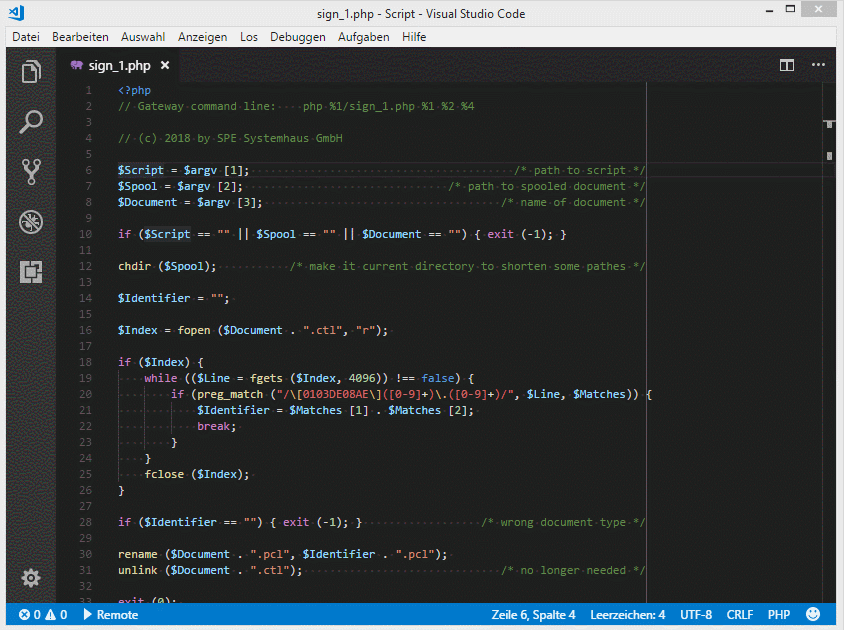The width and height of the screenshot is (844, 630).
Task: Select language mode PHP in status bar
Action: [779, 614]
